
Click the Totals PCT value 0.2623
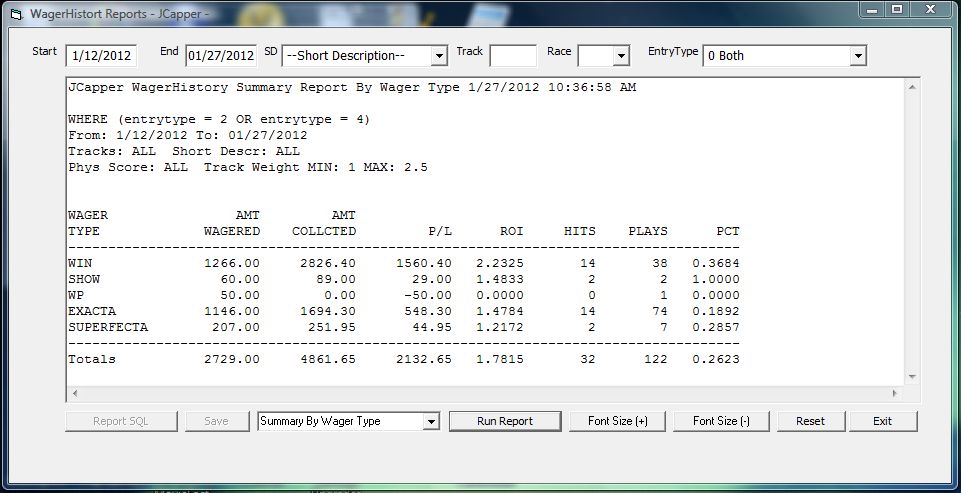(716, 359)
